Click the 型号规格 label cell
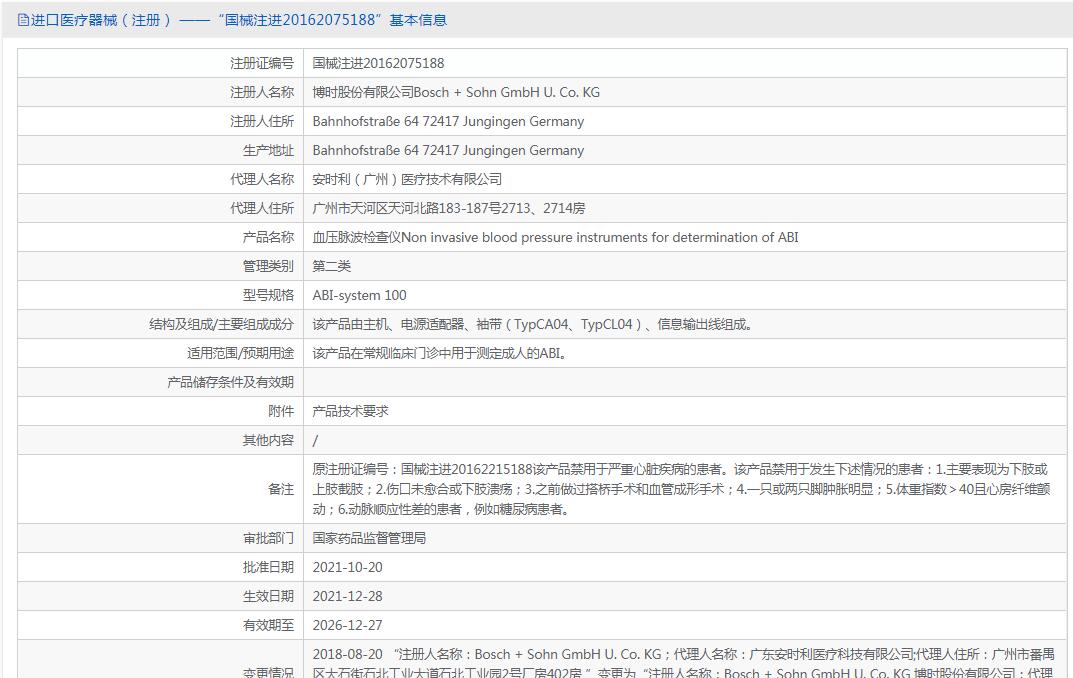Screen dimensions: 1073x678 (x=161, y=295)
